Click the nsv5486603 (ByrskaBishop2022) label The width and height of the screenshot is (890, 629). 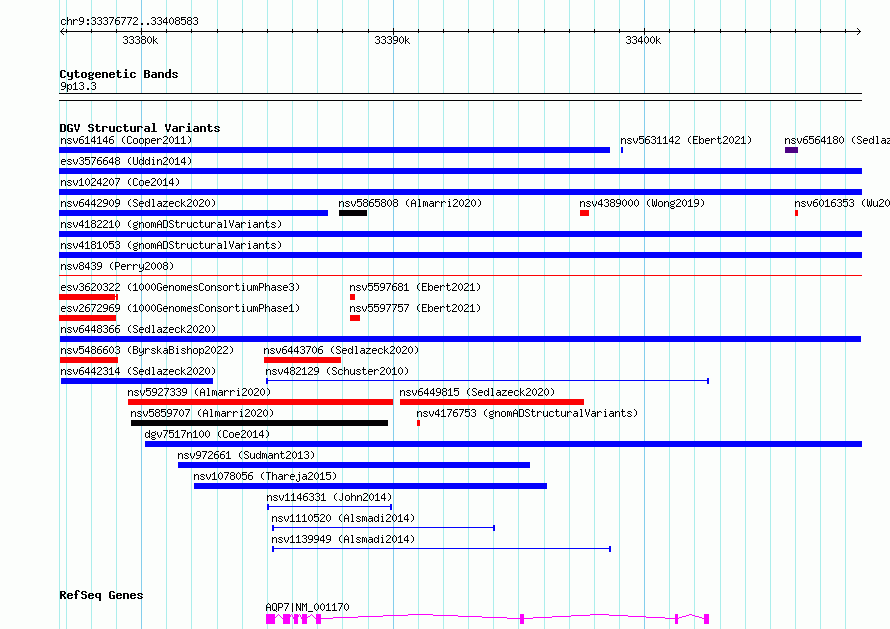click(x=147, y=350)
